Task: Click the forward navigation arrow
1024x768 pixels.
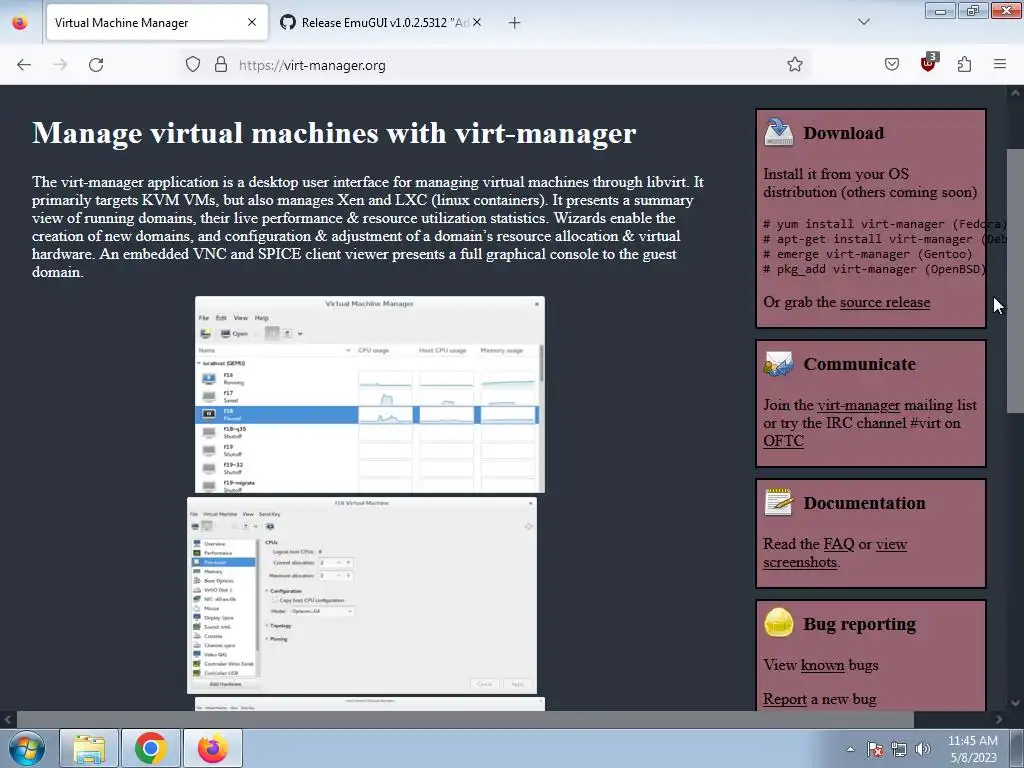Action: pos(60,65)
